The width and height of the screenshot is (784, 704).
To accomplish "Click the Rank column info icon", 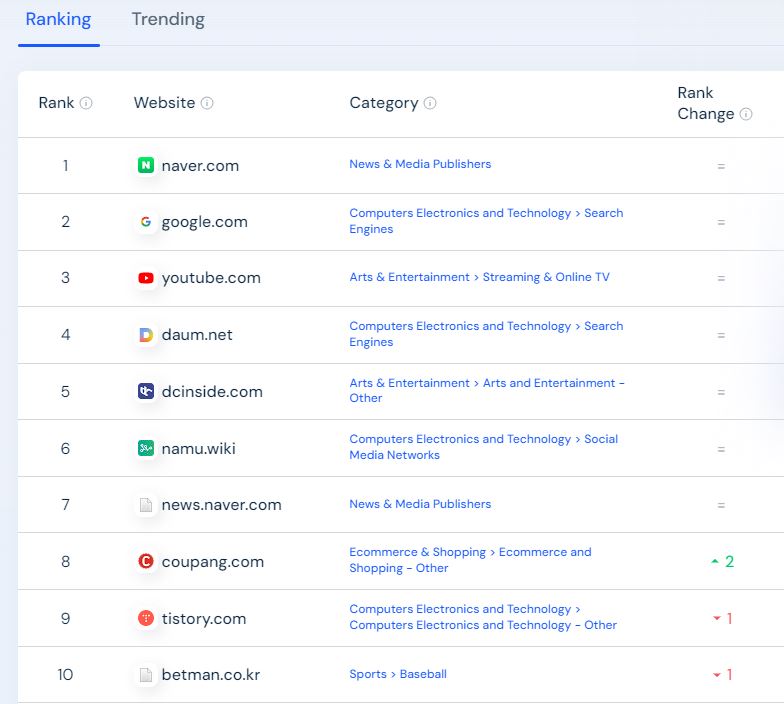I will (x=86, y=103).
